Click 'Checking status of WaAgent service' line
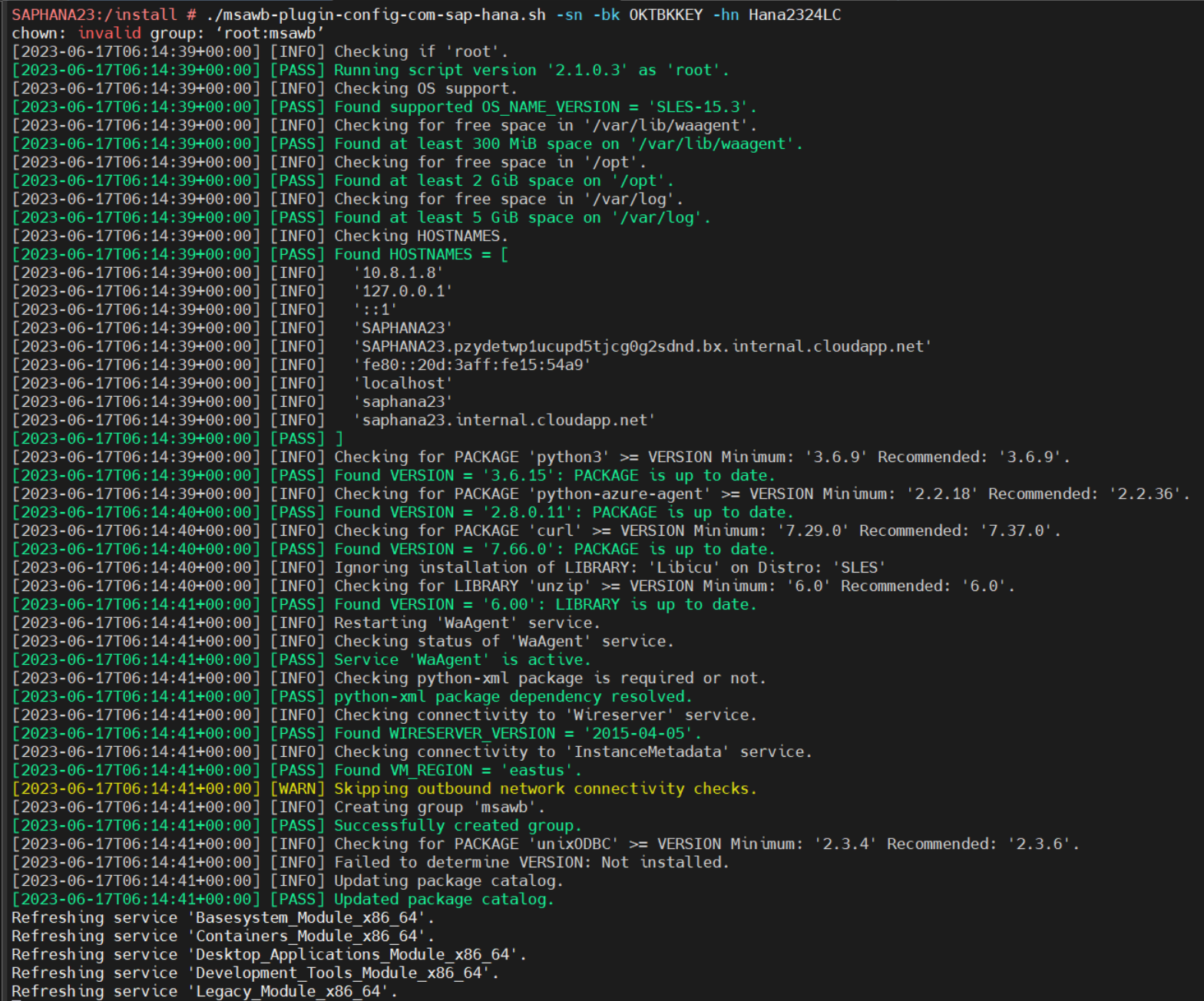1204x1001 pixels. 343,641
